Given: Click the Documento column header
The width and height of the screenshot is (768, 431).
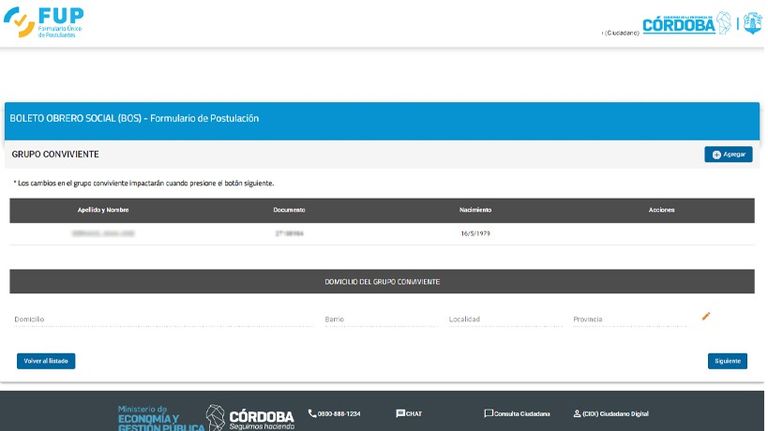Looking at the screenshot, I should coord(289,210).
